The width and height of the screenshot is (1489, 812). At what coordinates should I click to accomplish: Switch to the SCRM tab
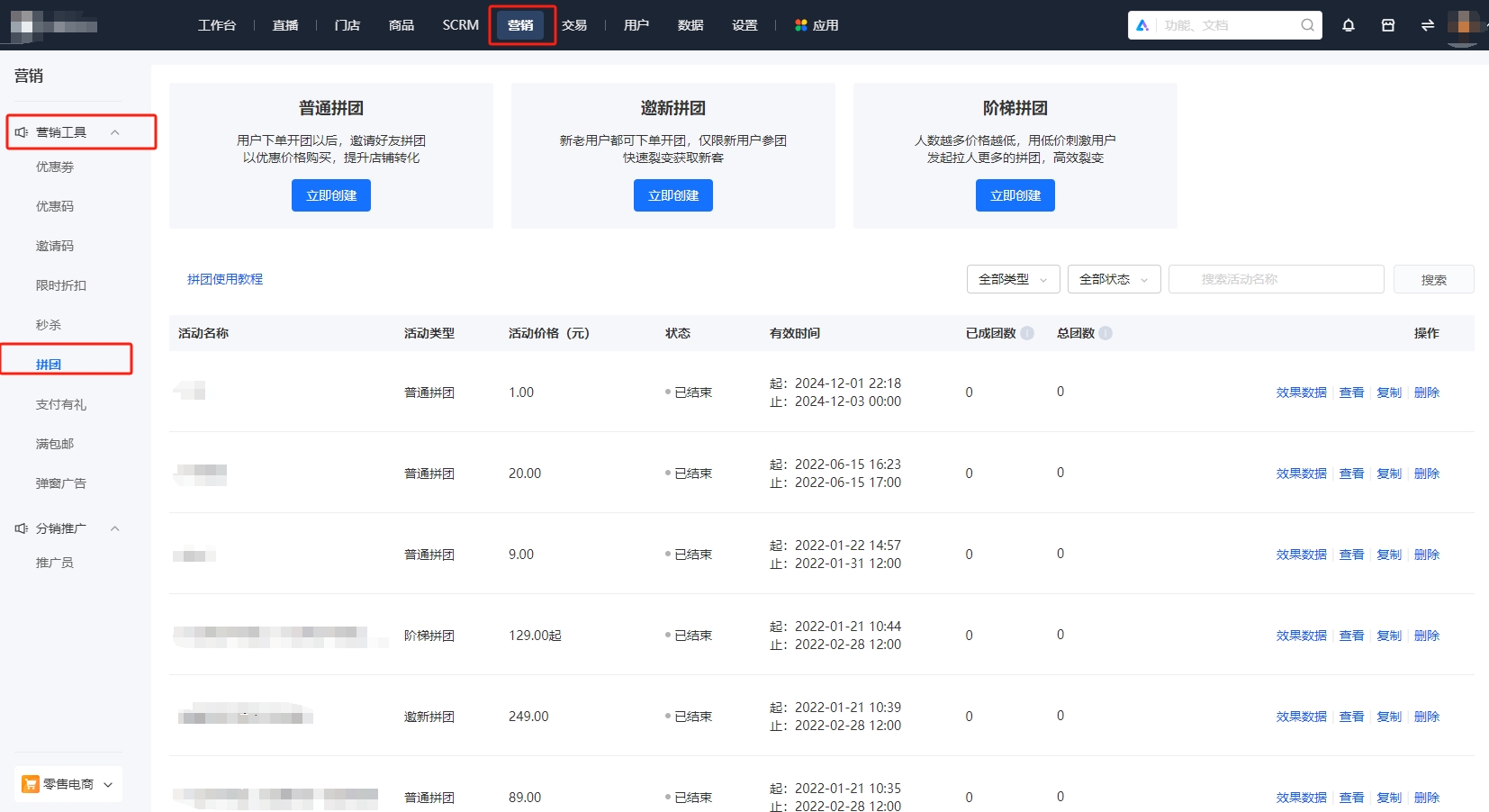(460, 25)
